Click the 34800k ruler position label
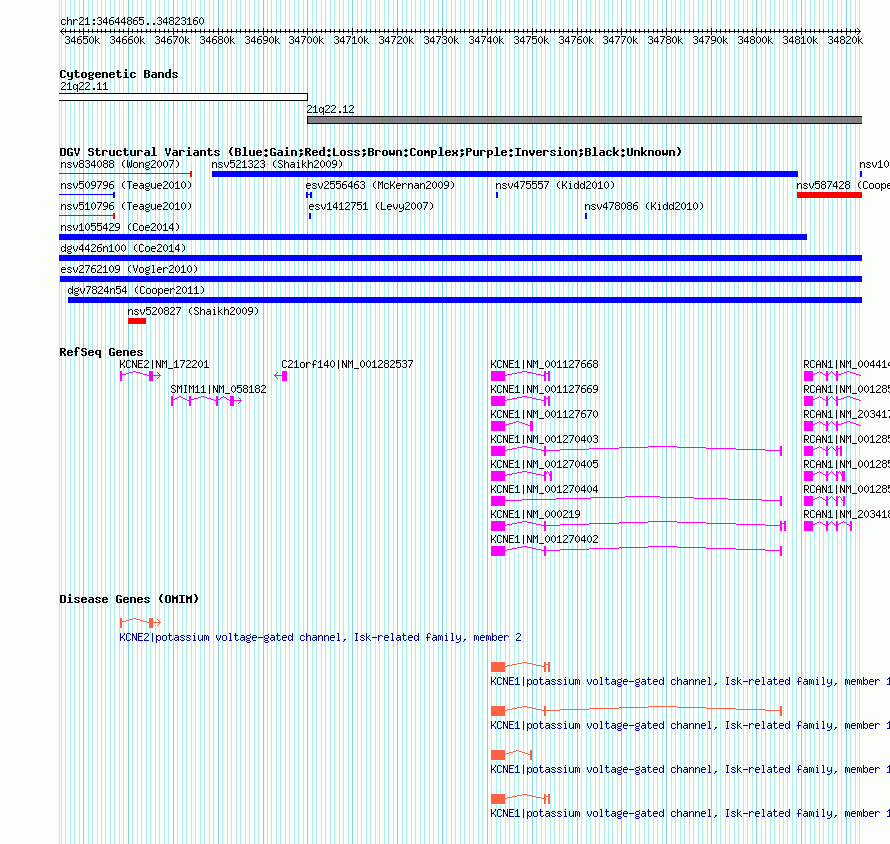 (x=755, y=41)
